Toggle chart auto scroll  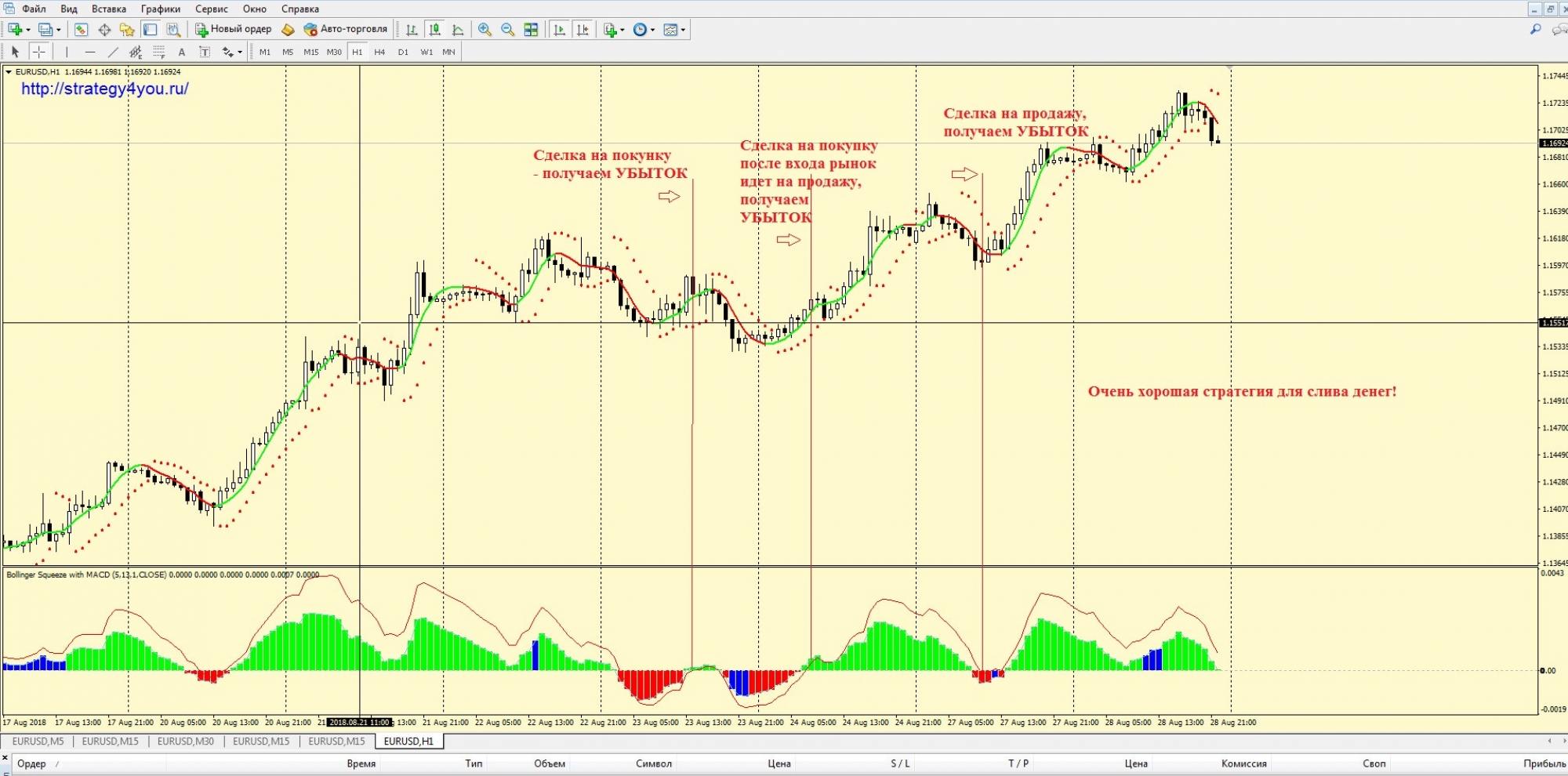(x=559, y=30)
